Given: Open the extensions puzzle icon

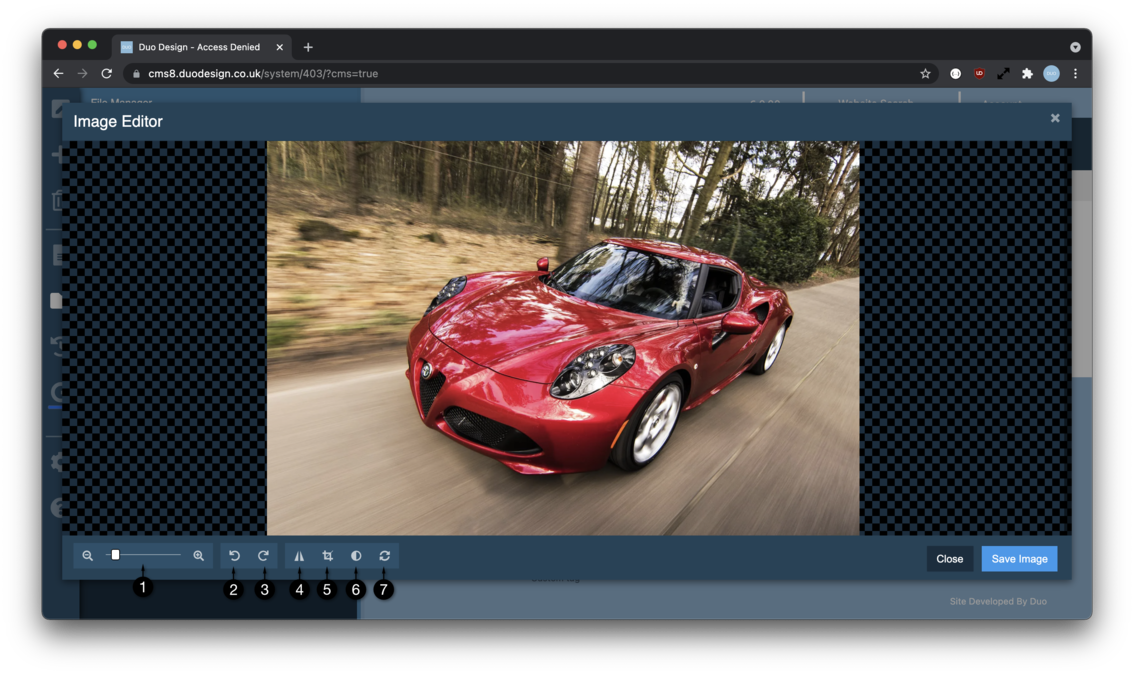Looking at the screenshot, I should [x=1028, y=73].
